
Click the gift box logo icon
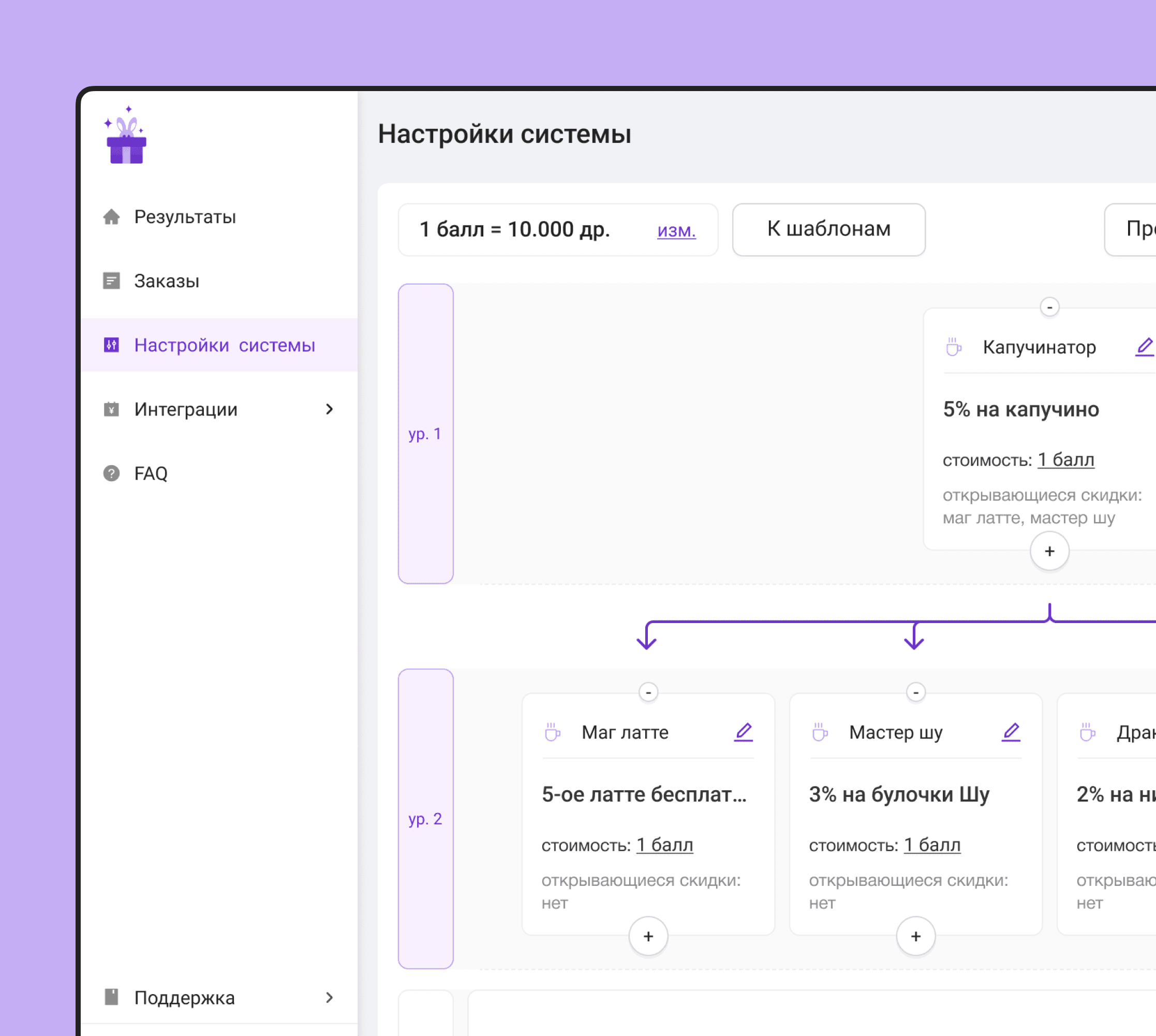coord(126,138)
